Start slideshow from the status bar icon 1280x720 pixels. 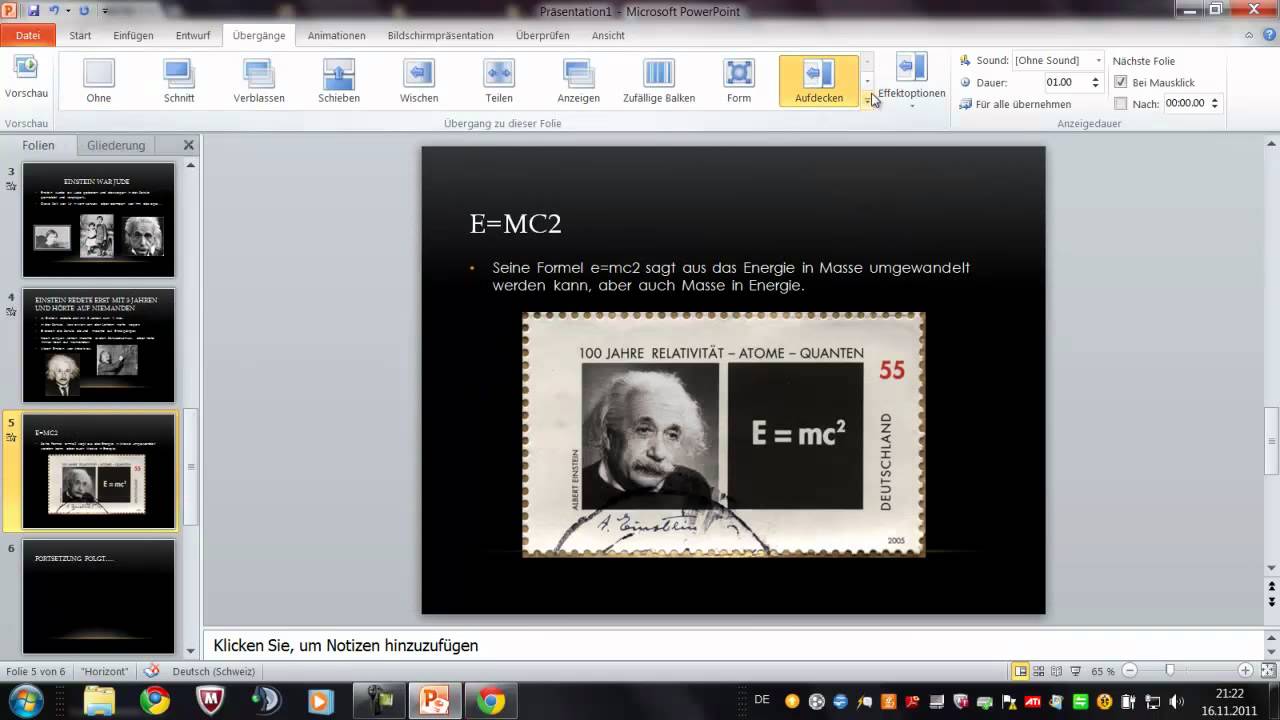(x=1075, y=671)
